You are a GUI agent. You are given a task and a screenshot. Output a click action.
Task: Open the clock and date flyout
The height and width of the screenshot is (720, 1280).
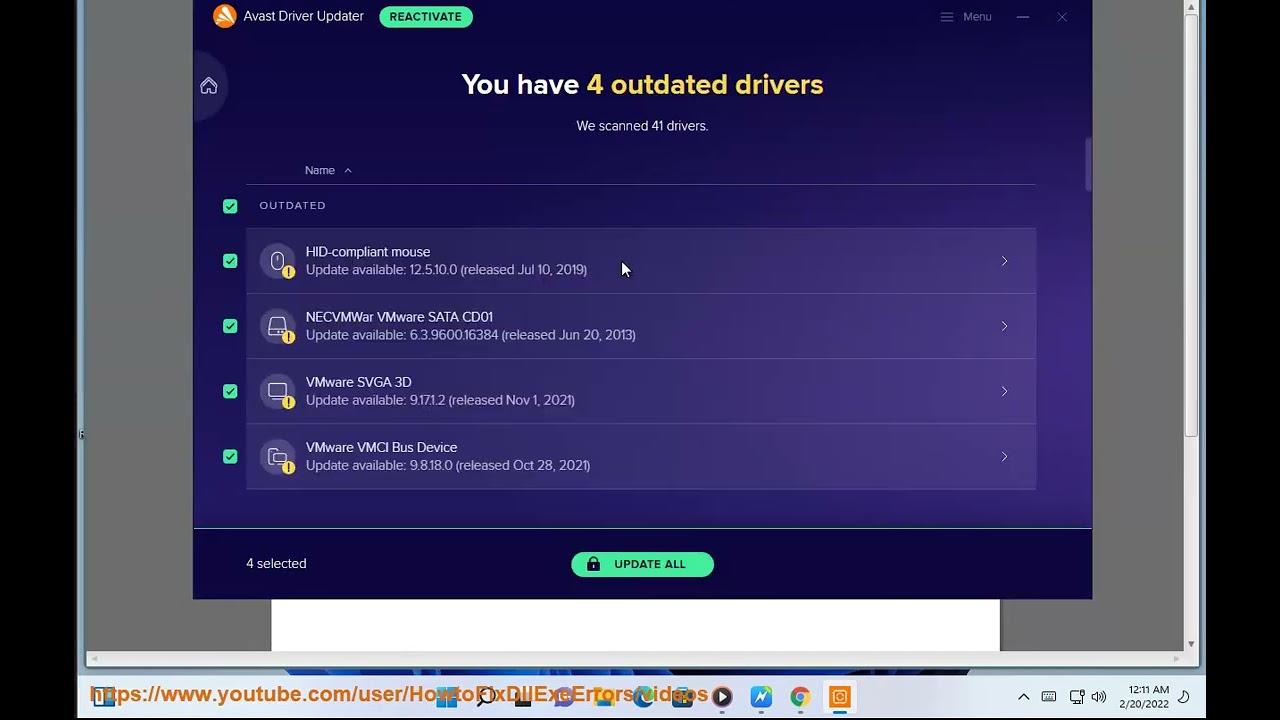click(x=1146, y=697)
